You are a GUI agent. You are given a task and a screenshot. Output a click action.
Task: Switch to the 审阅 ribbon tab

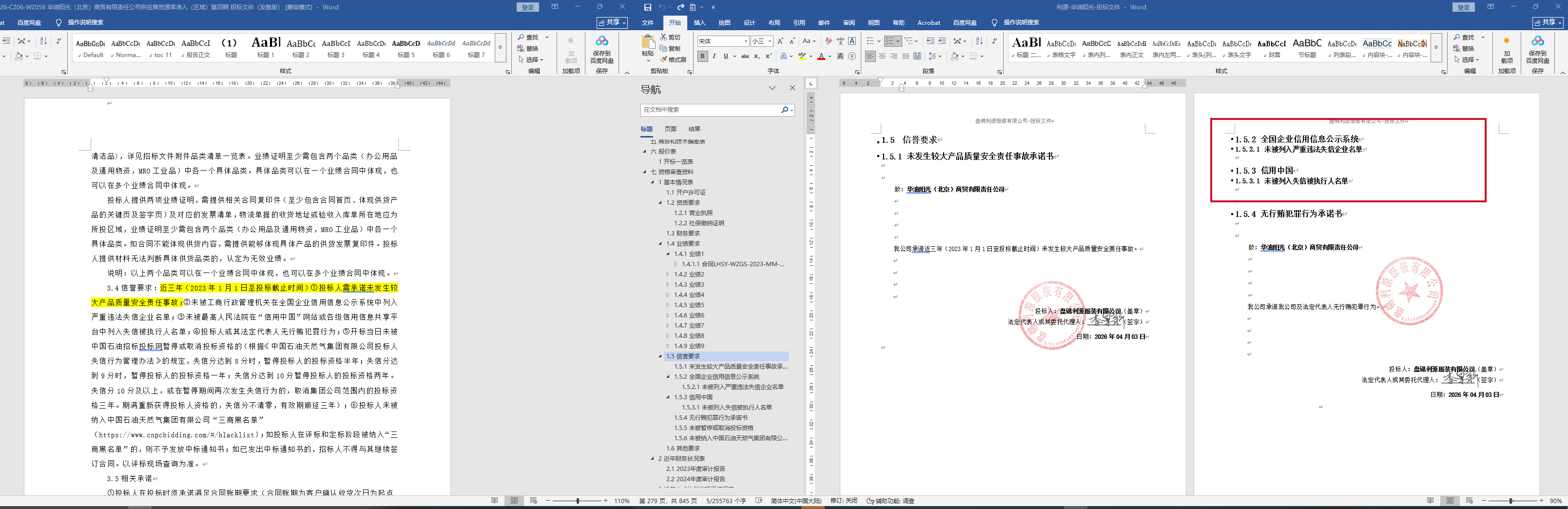pyautogui.click(x=849, y=22)
